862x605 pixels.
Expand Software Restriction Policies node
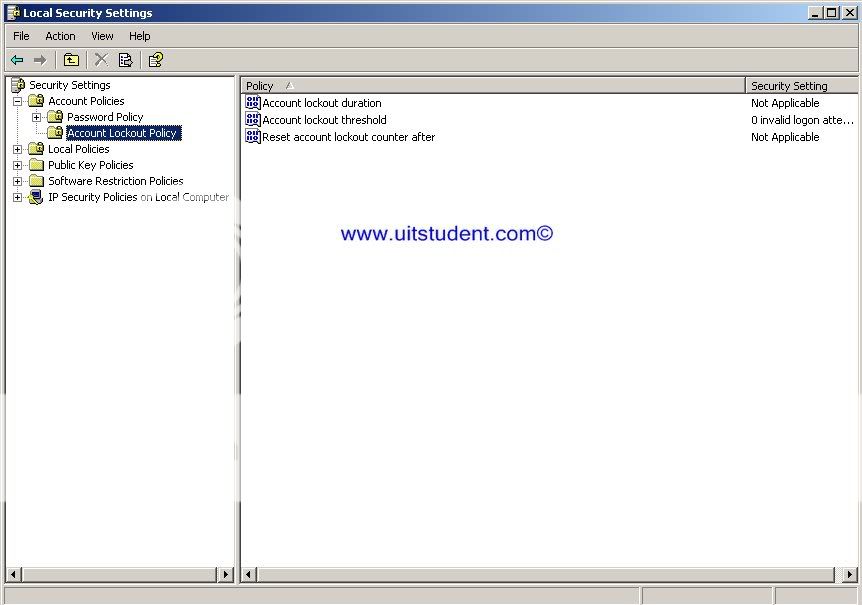[17, 181]
